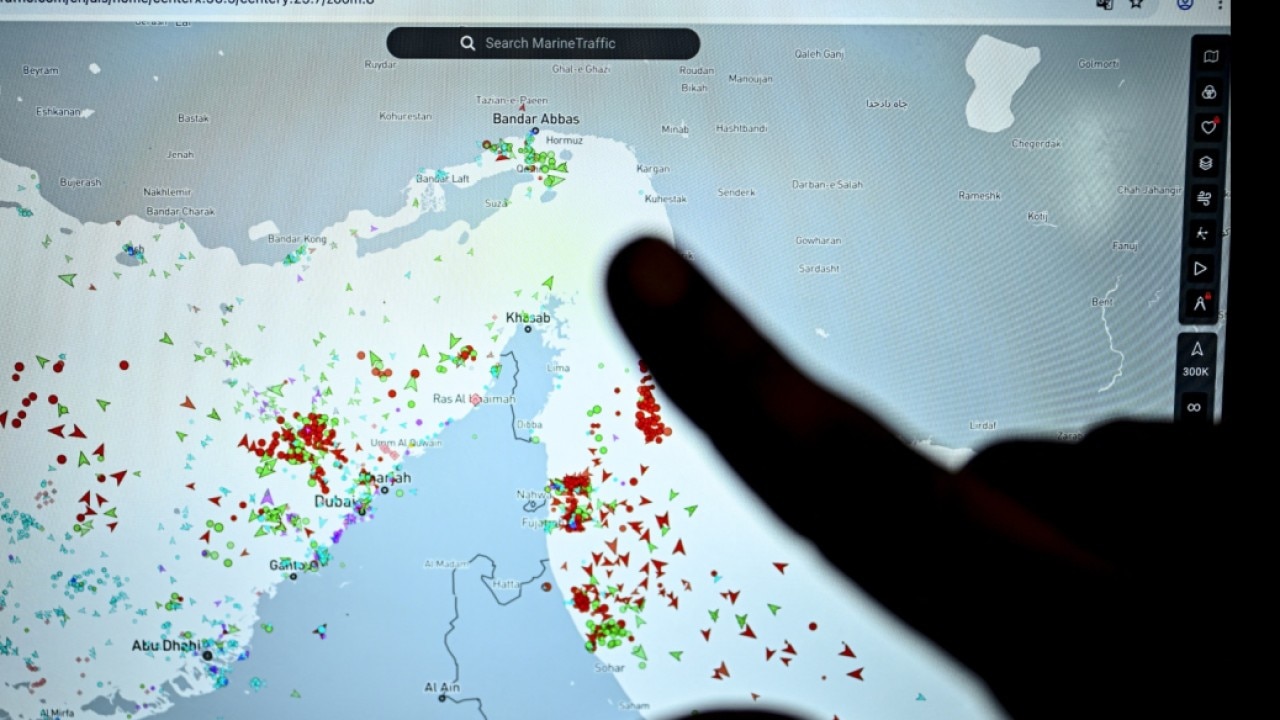Open the map type selector icon
The width and height of the screenshot is (1280, 720).
(x=1210, y=57)
